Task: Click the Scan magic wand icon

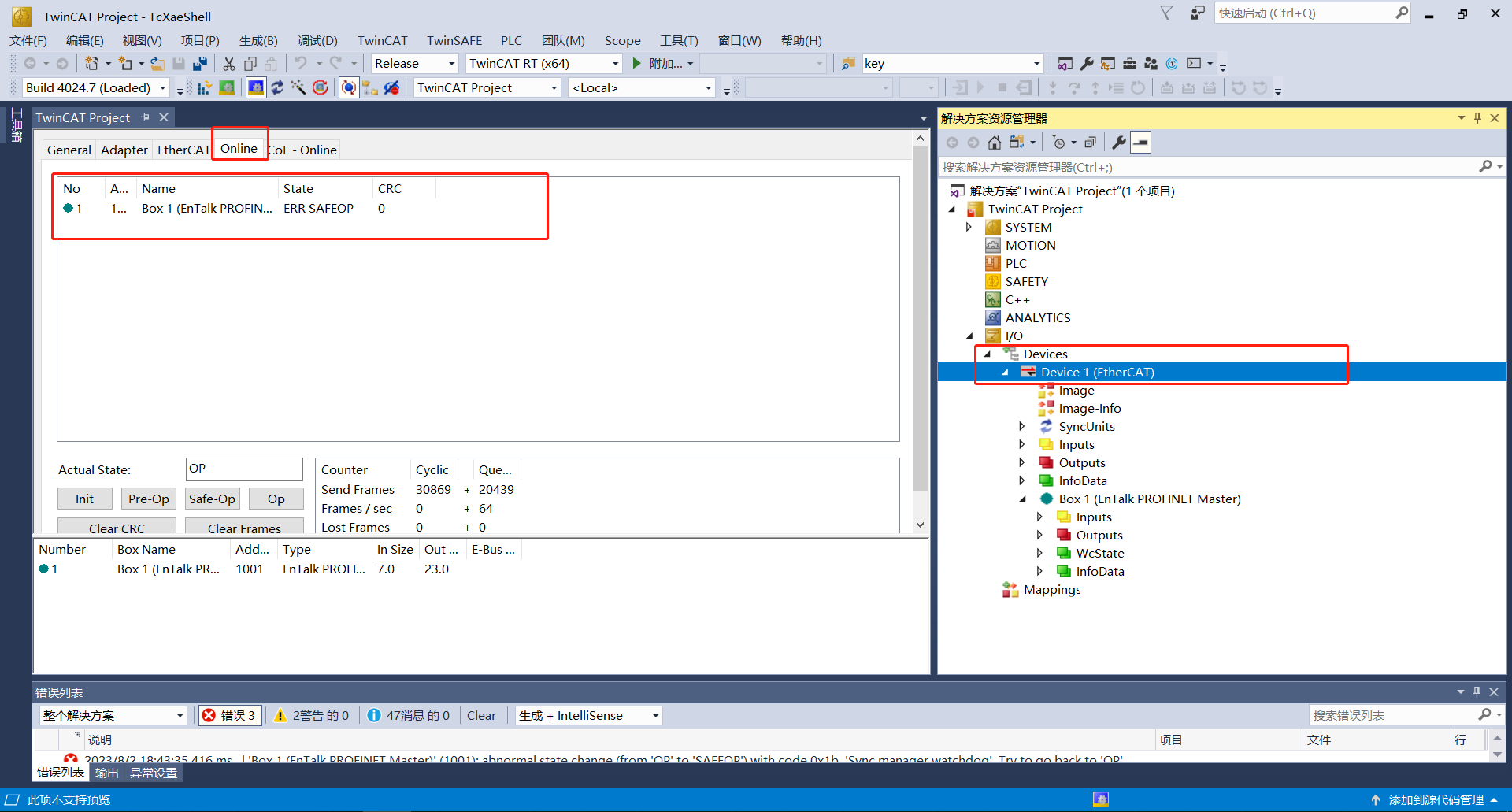Action: point(298,87)
